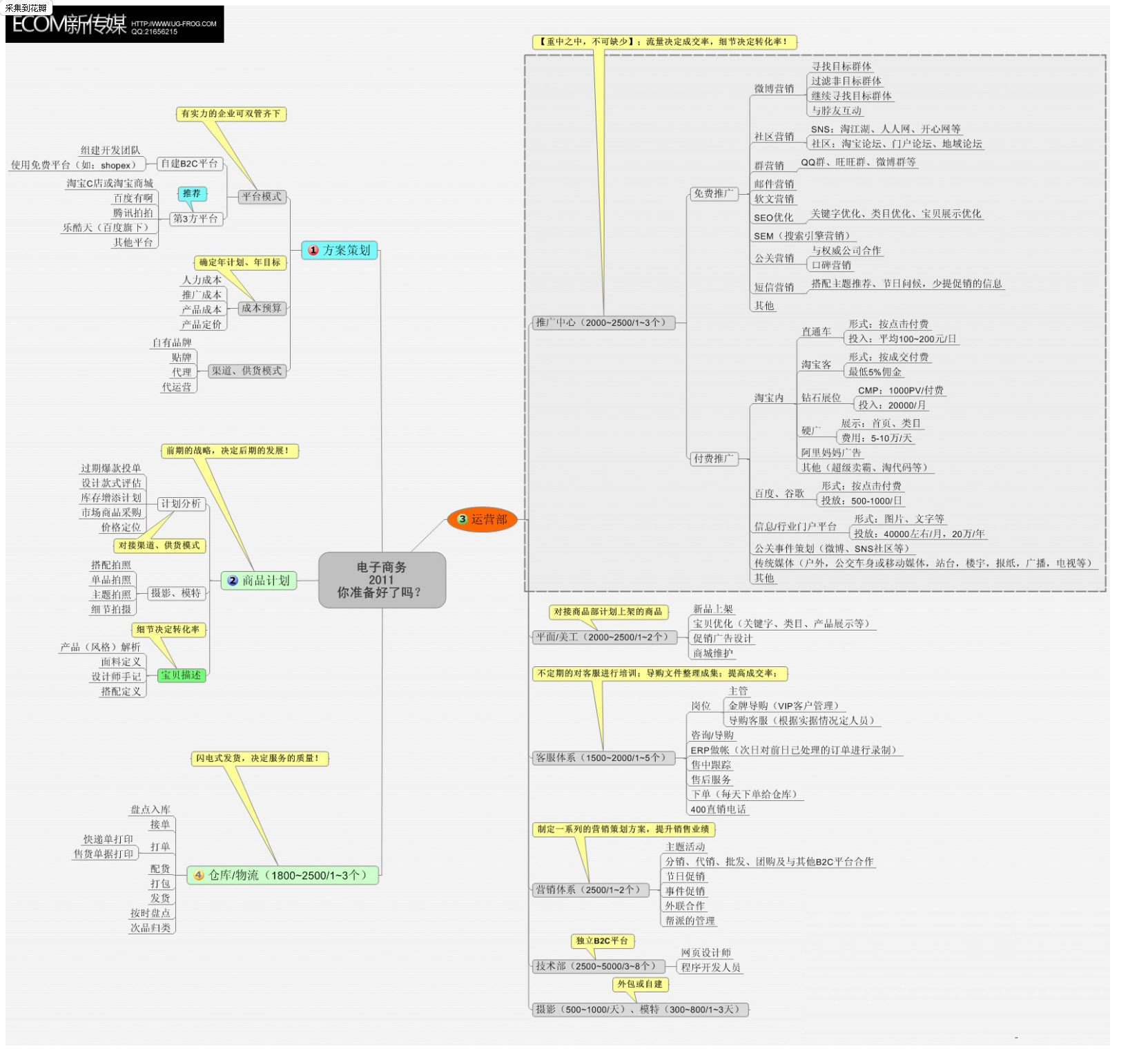1148x1051 pixels.
Task: Select the 第3方平台 node
Action: click(196, 219)
